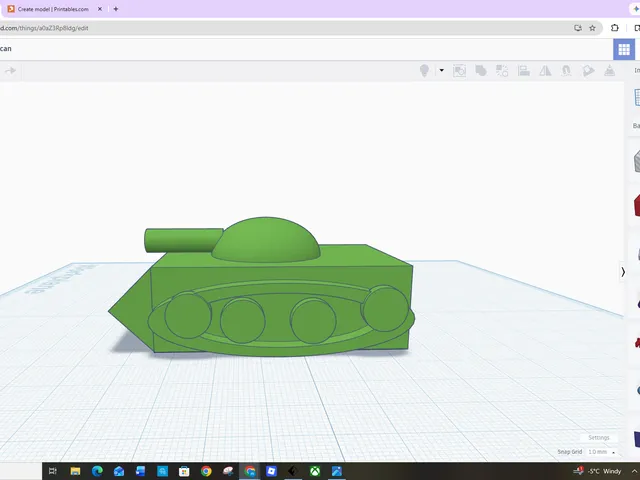Screen dimensions: 640x480
Task: Open the first Chrome icon on the taskbar
Action: coord(206,471)
